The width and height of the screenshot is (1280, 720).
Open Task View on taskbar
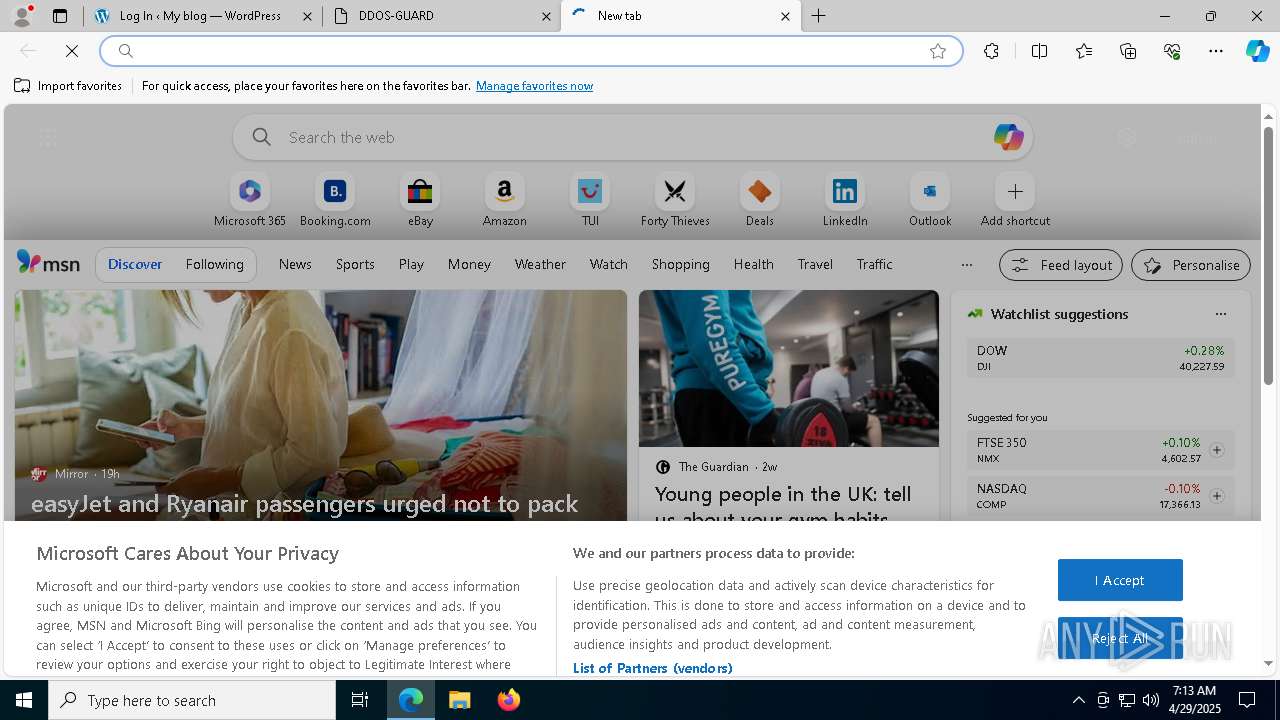pos(360,700)
